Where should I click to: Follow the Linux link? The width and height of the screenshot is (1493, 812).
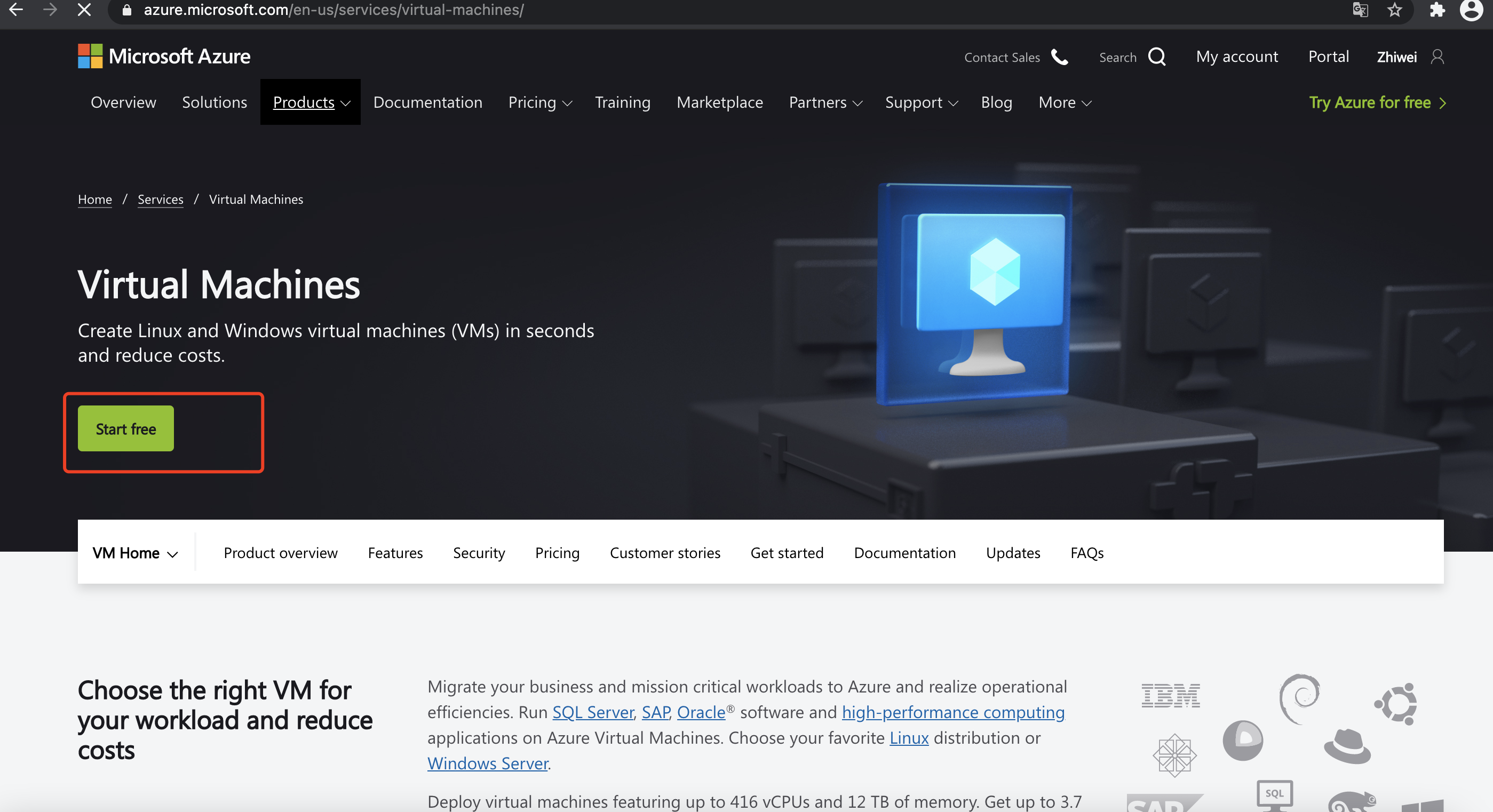(909, 737)
